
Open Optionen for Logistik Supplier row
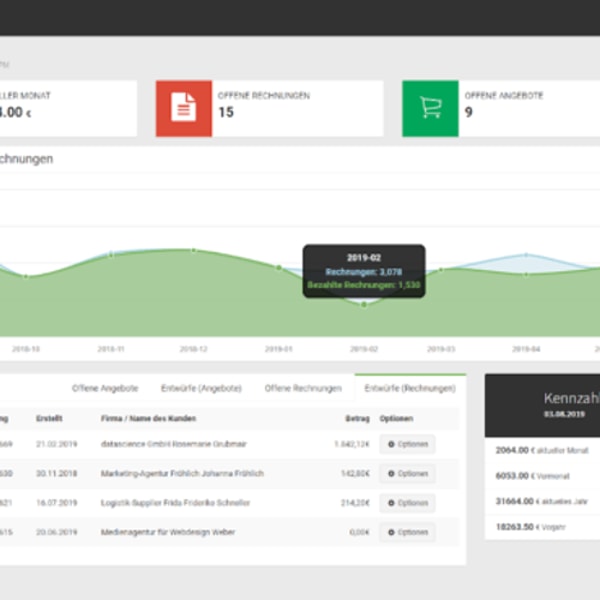pos(408,503)
